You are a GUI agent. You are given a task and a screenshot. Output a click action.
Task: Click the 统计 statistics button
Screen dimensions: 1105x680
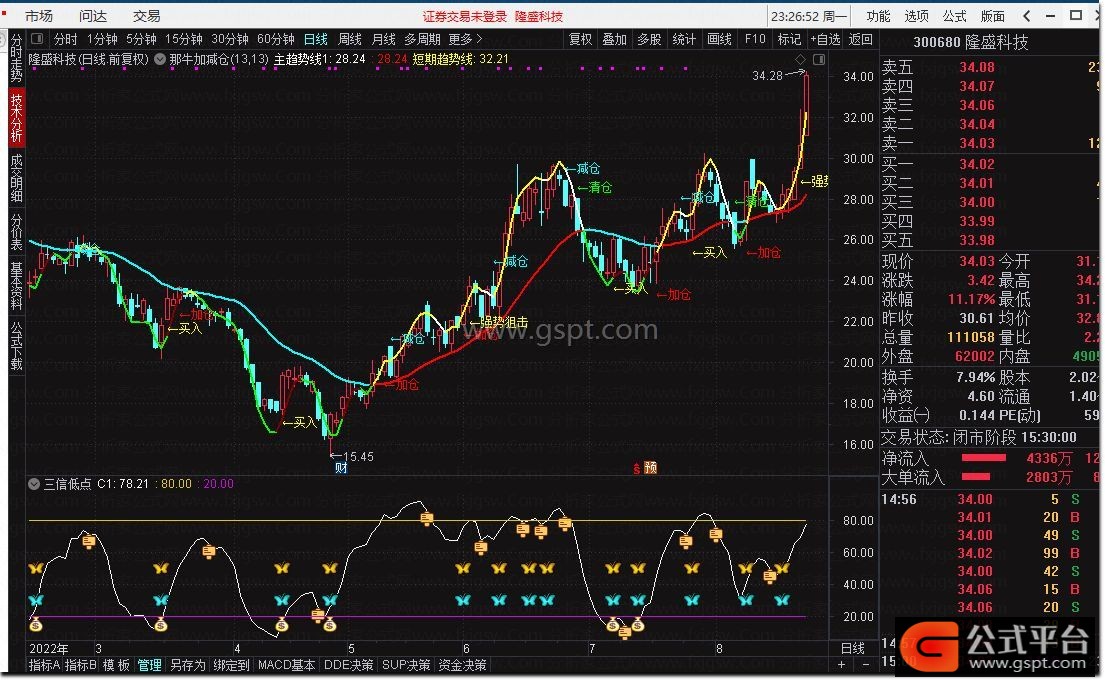click(x=684, y=39)
